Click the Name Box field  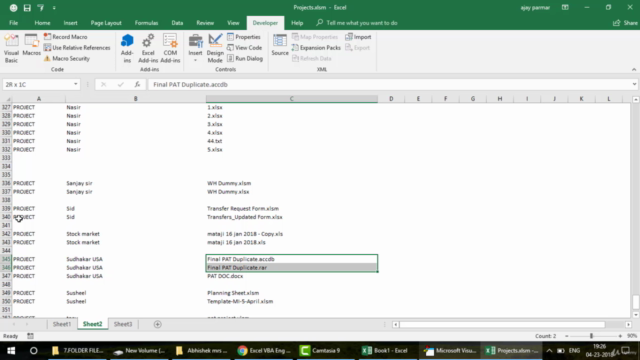point(37,84)
